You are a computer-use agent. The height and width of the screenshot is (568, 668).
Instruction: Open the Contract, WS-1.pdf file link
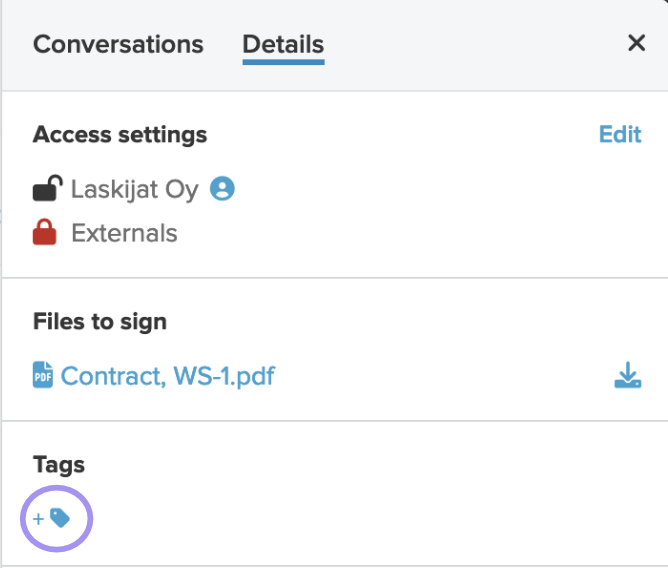[168, 376]
